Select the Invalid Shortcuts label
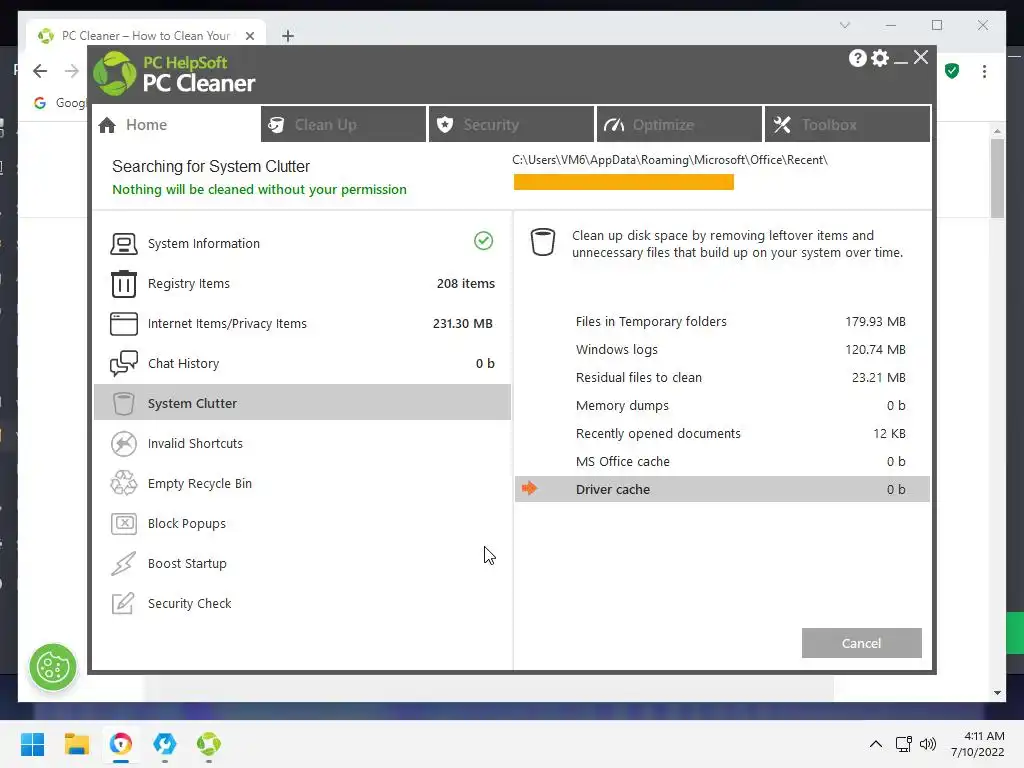1024x768 pixels. tap(195, 443)
